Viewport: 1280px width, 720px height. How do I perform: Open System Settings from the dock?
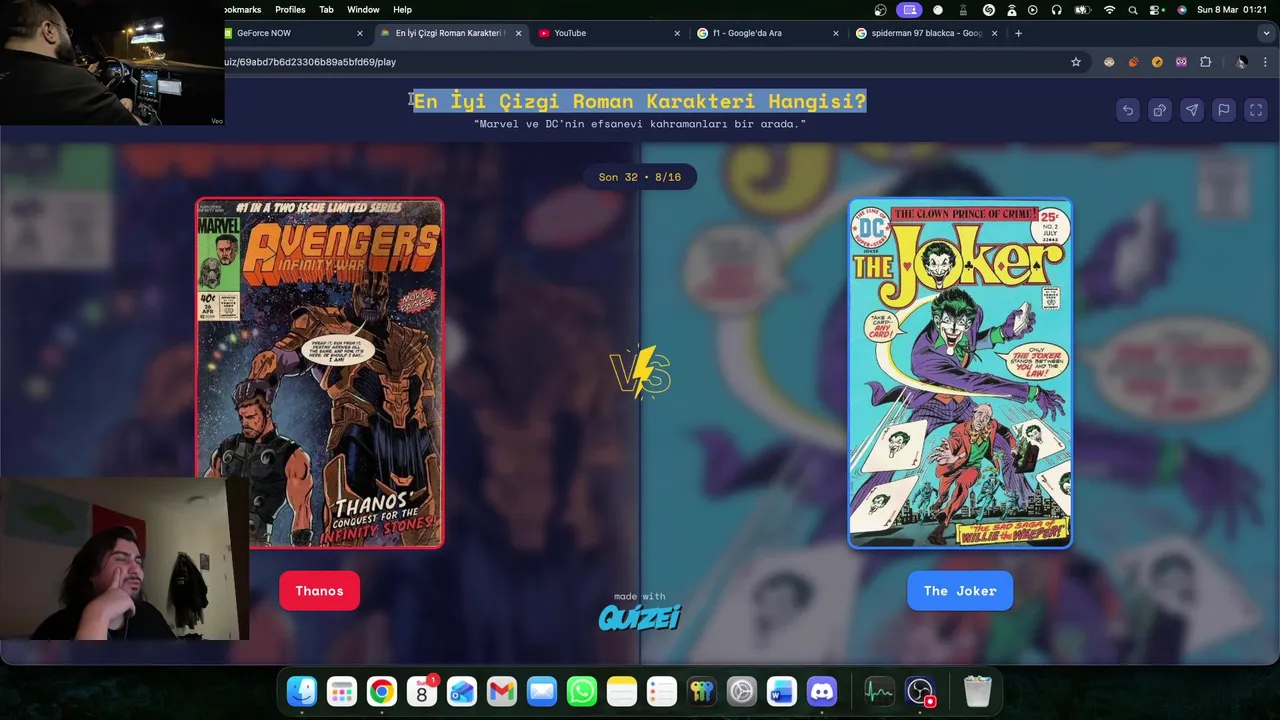pyautogui.click(x=742, y=691)
